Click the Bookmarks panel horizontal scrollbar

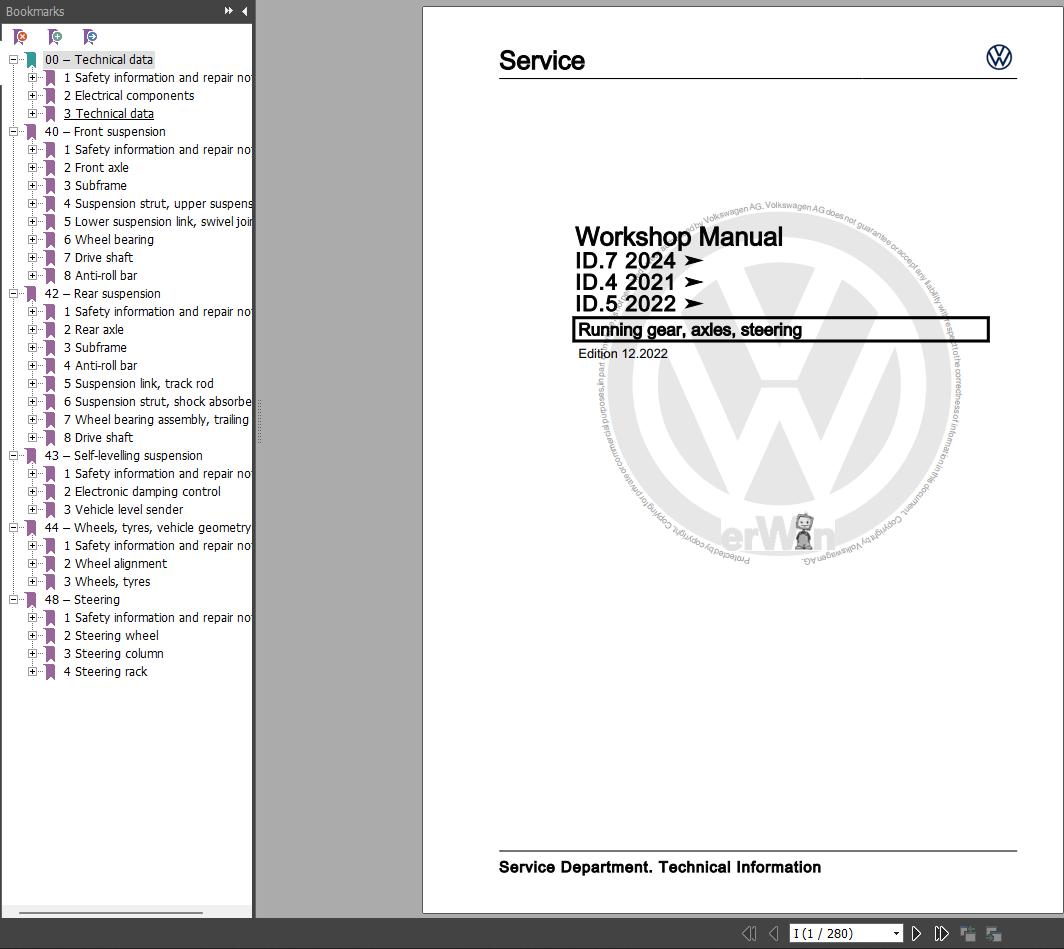[111, 912]
